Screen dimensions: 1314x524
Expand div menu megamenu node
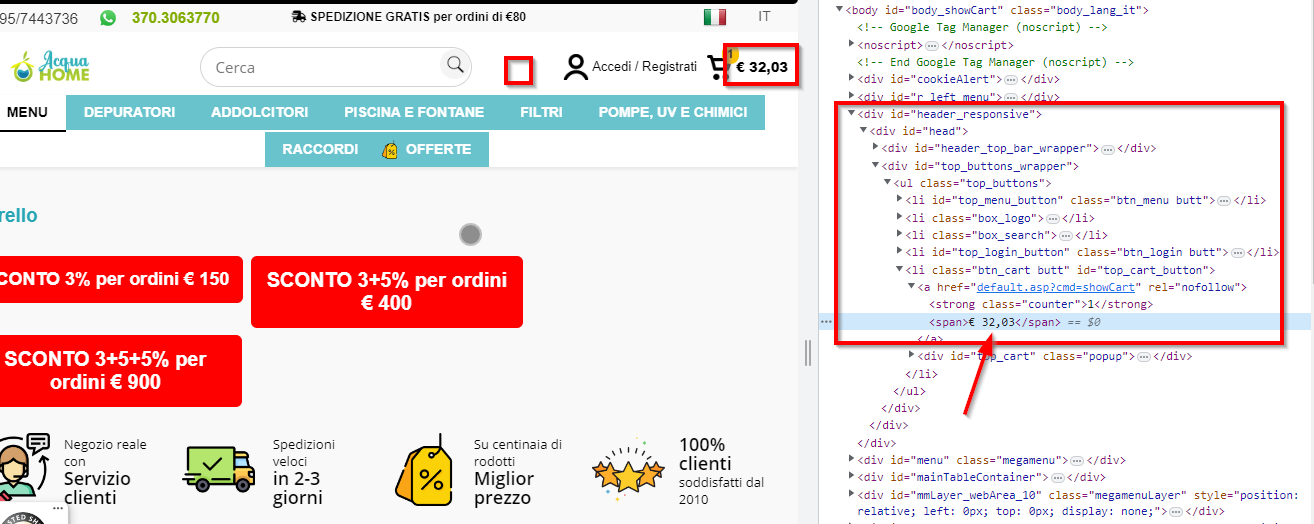[851, 460]
